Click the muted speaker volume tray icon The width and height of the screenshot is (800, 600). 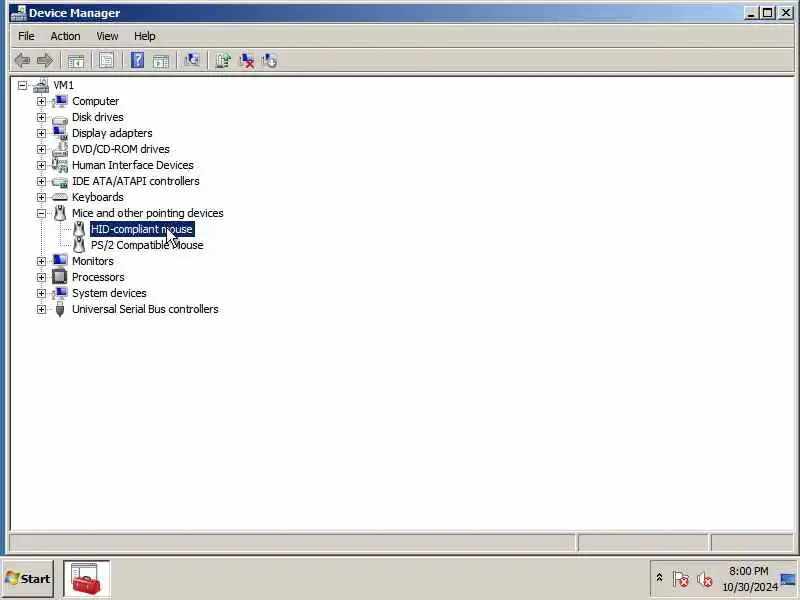705,579
